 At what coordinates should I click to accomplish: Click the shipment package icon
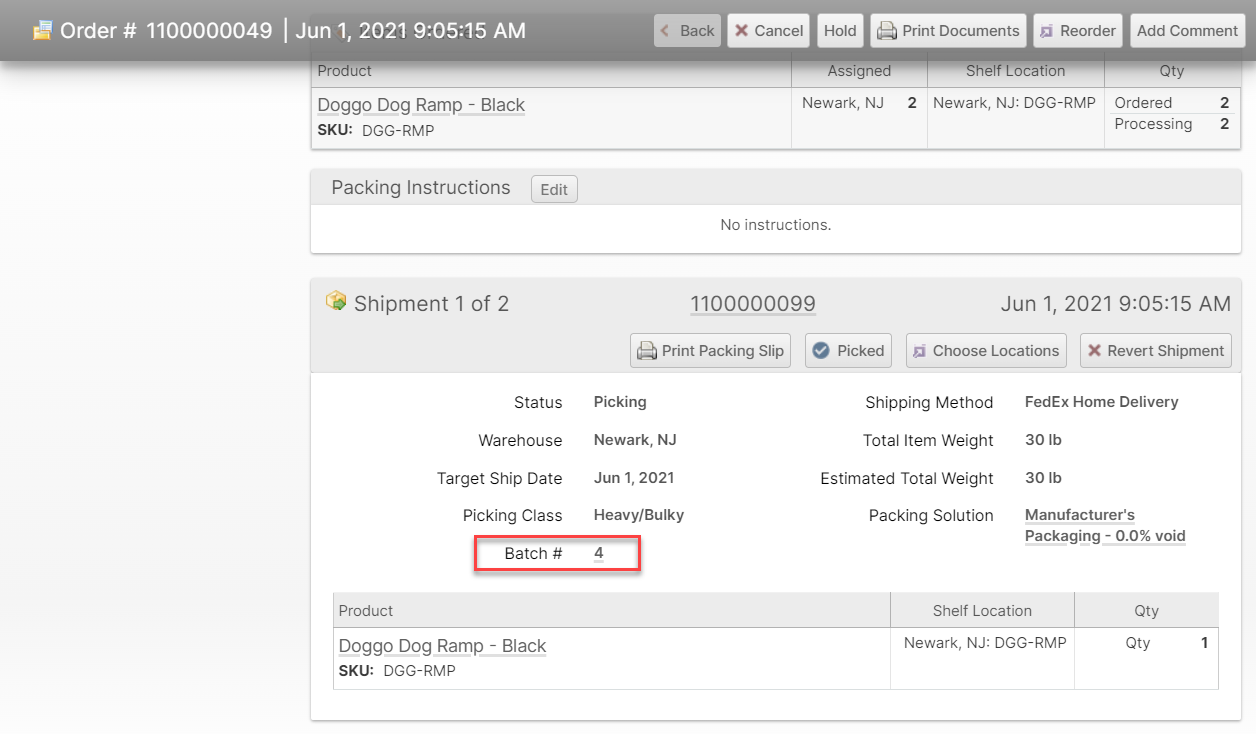pos(336,301)
